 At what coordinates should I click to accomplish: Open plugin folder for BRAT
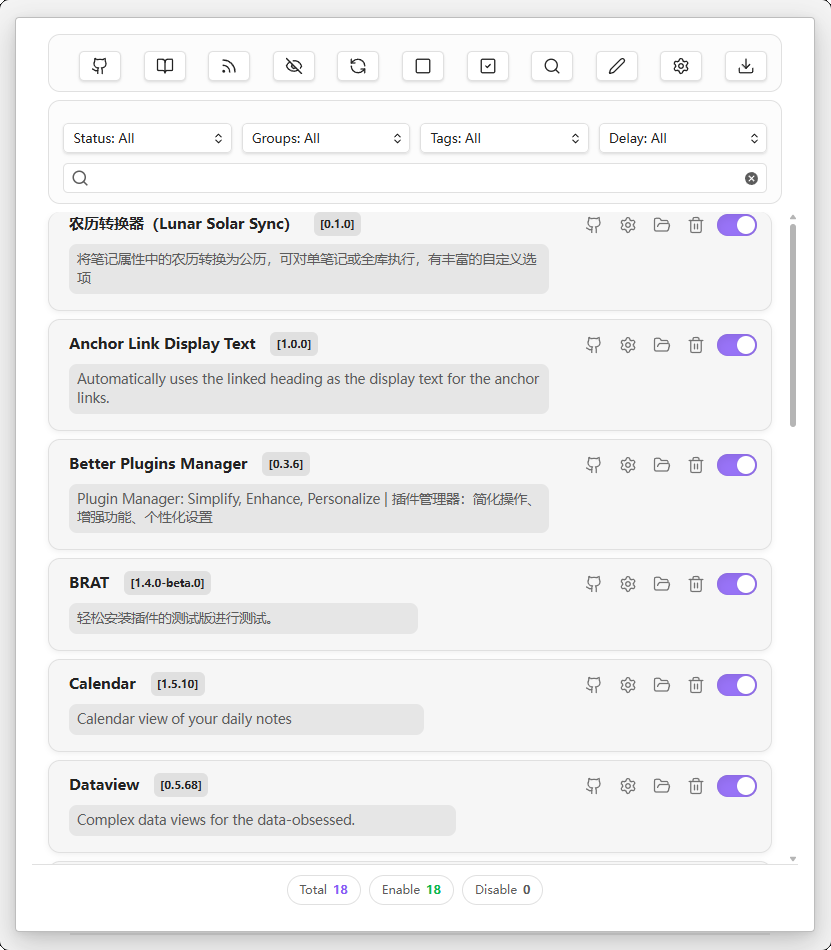tap(661, 584)
